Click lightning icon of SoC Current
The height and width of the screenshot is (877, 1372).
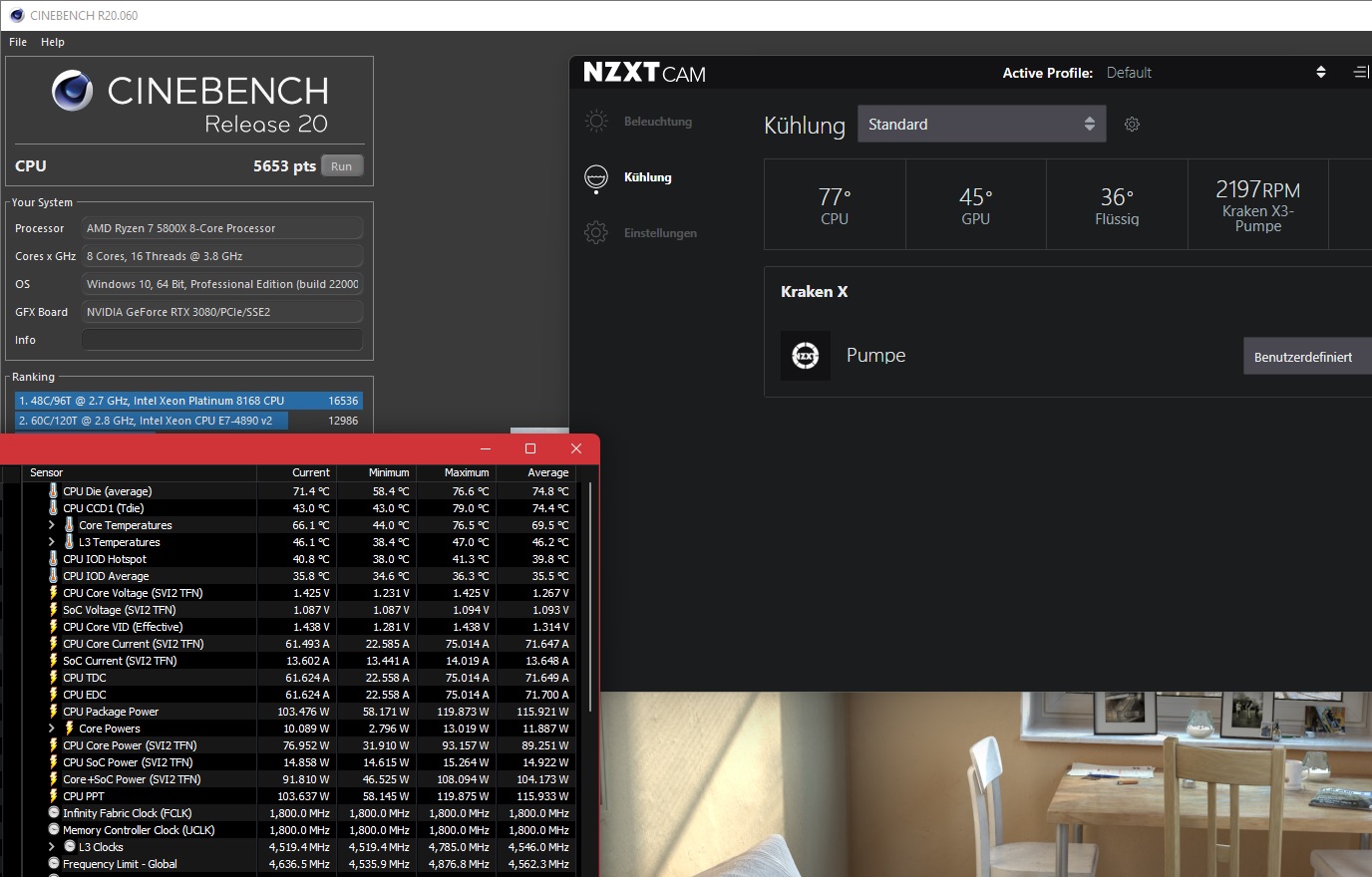click(x=54, y=661)
